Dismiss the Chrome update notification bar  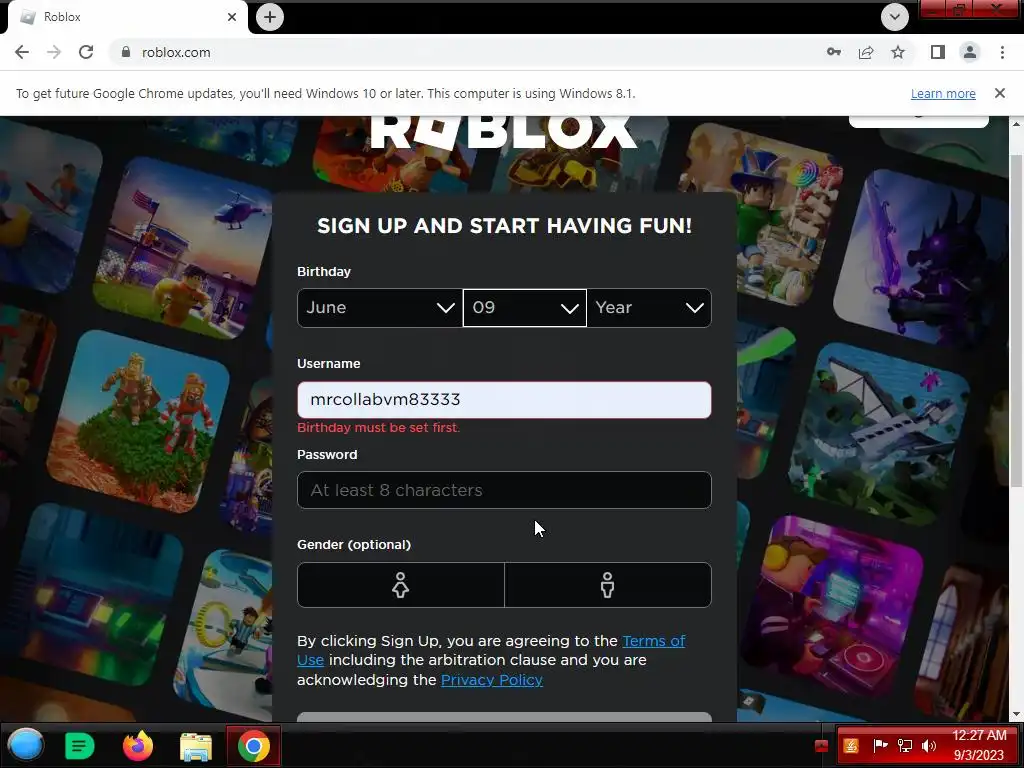(1000, 93)
